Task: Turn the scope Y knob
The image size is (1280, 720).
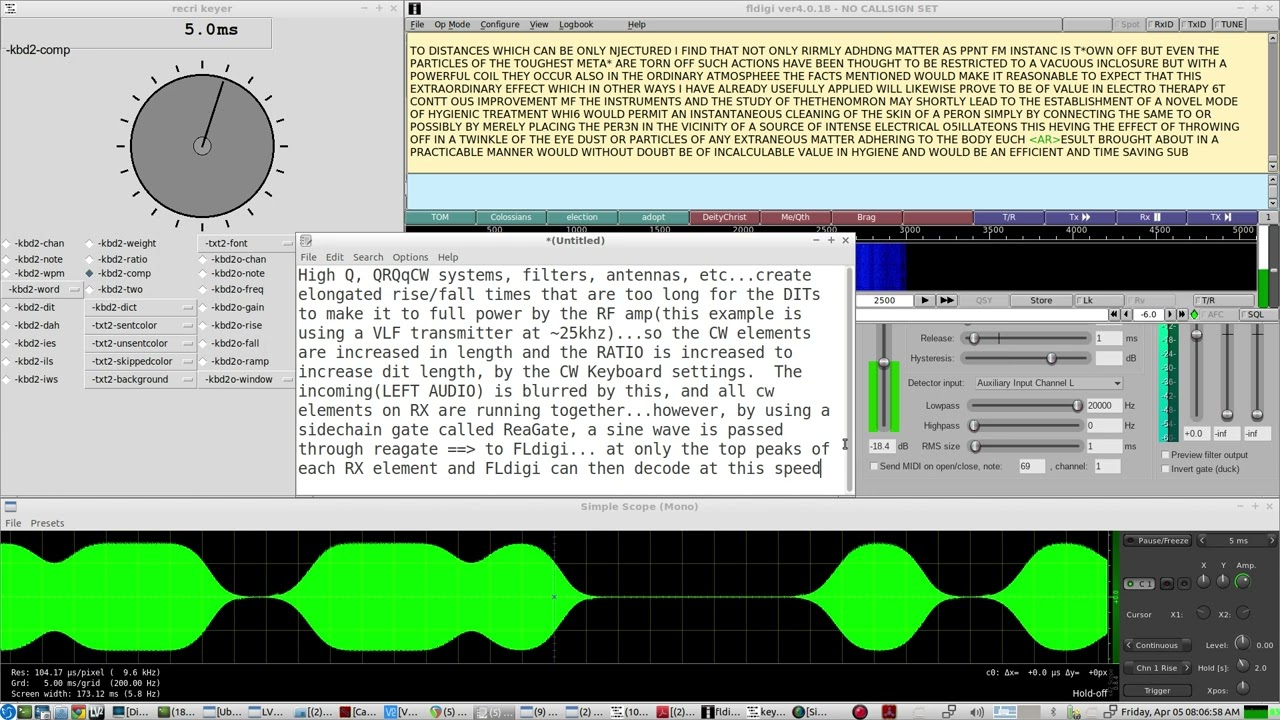Action: click(1223, 581)
